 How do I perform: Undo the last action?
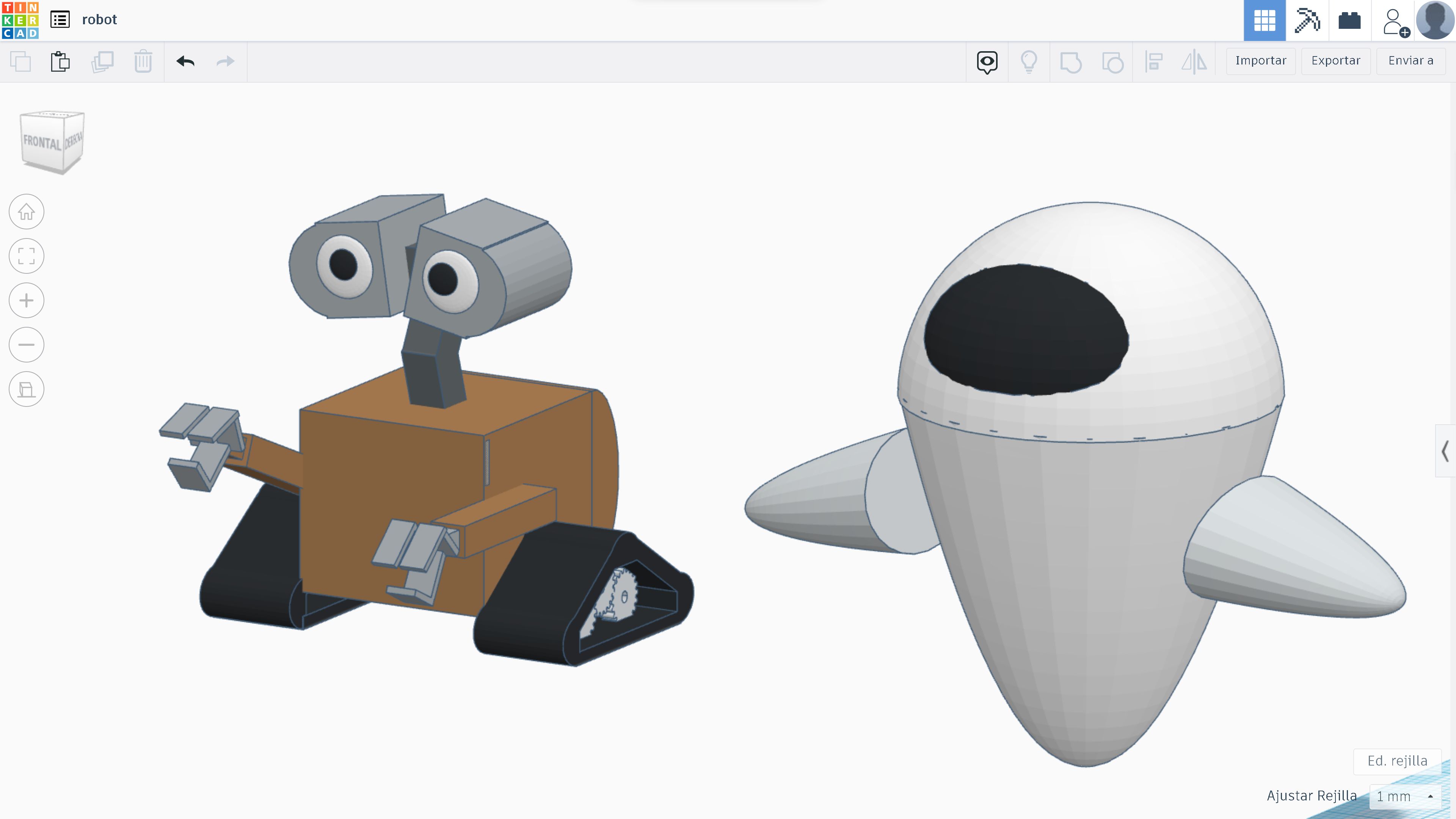coord(185,61)
